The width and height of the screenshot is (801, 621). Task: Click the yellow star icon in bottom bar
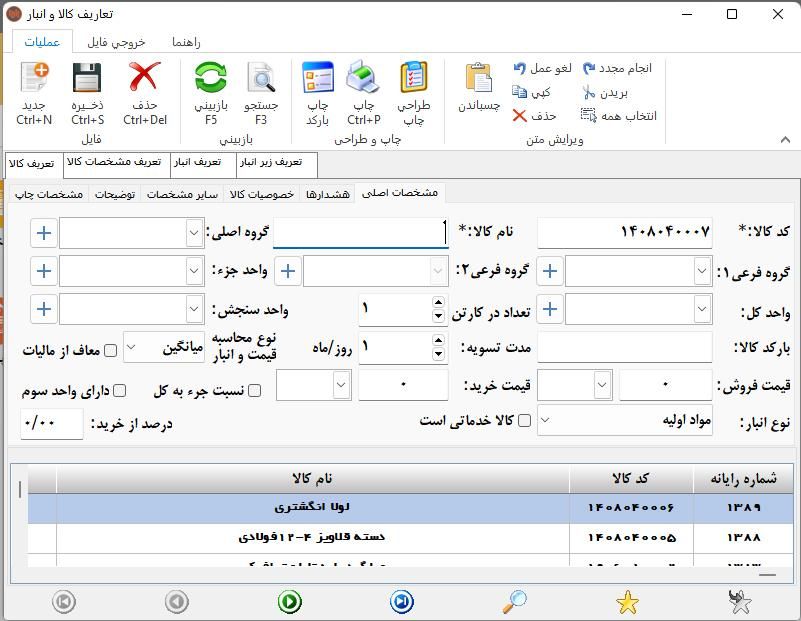[x=627, y=602]
